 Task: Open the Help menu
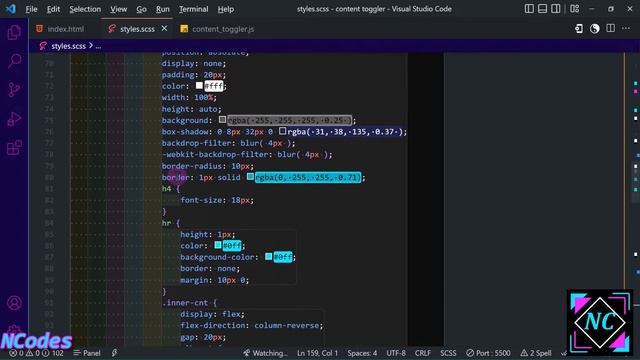pyautogui.click(x=226, y=9)
